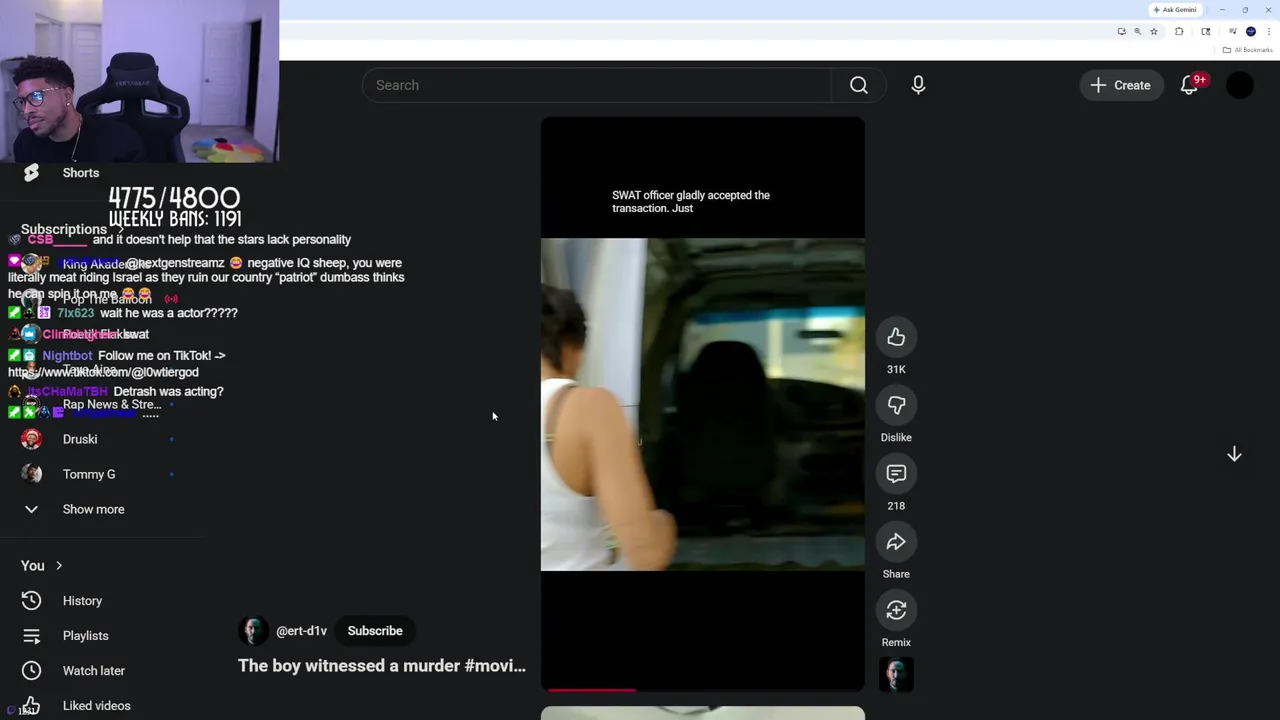
Task: Click the Tommy G channel avatar
Action: 31,474
